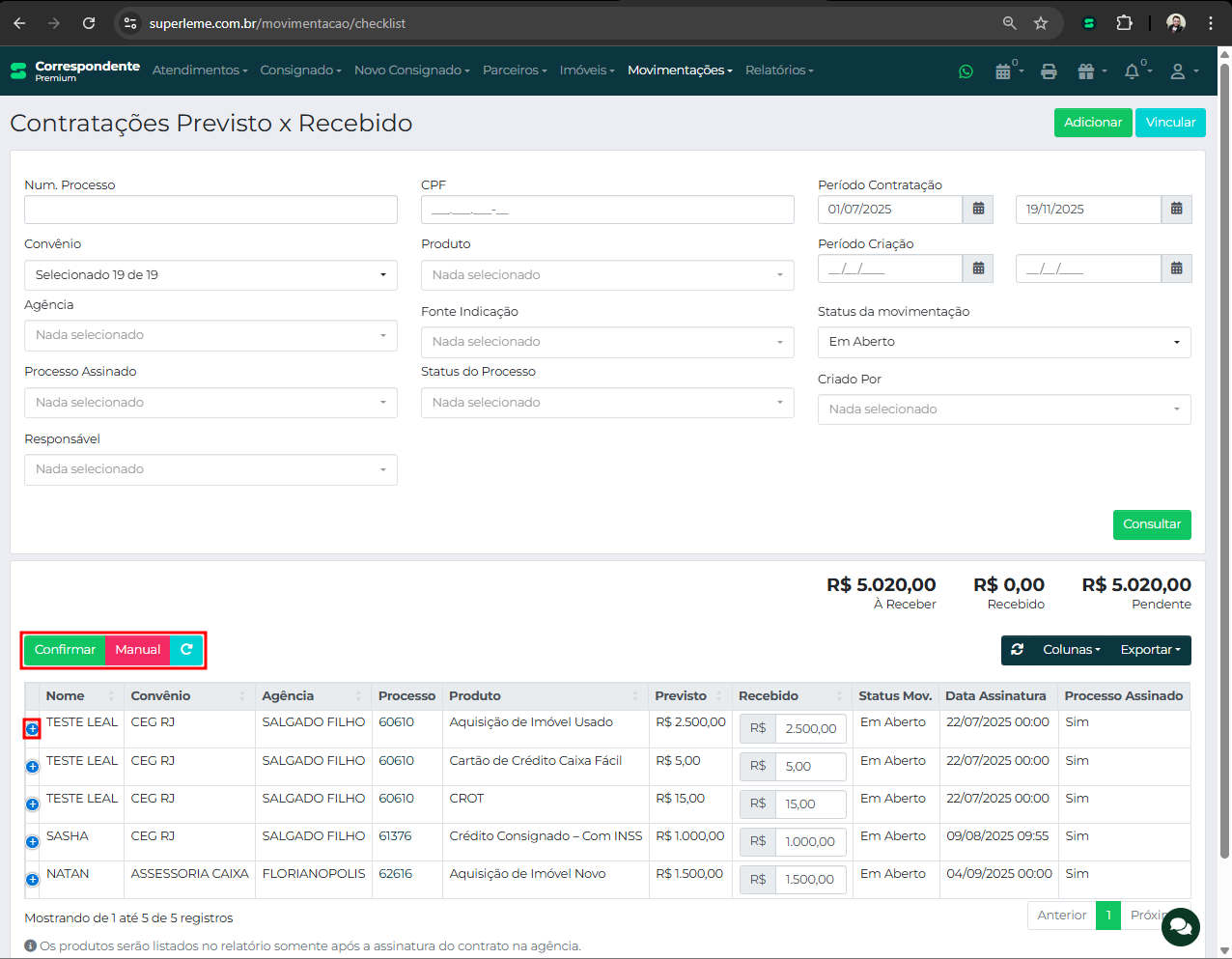Open the WhatsApp icon in header
Image resolution: width=1232 pixels, height=959 pixels.
(966, 71)
